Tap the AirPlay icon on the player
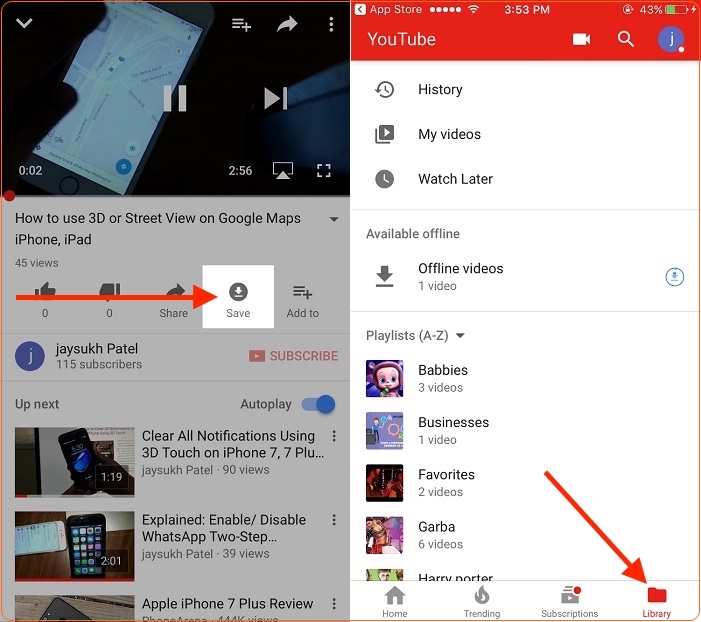Screen dimensions: 701x622 point(283,170)
